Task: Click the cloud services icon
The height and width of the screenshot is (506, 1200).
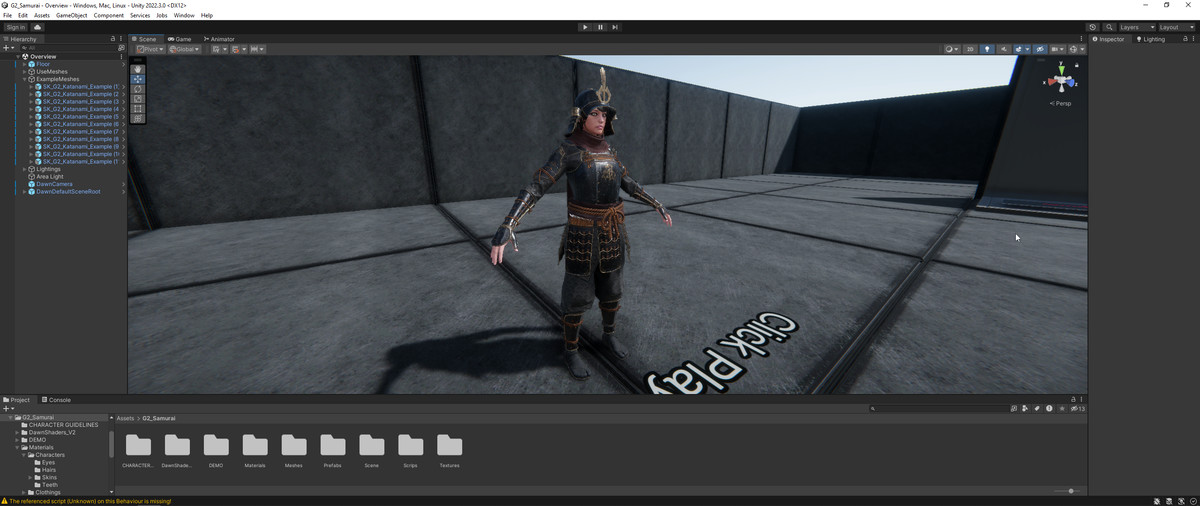Action: pyautogui.click(x=38, y=27)
